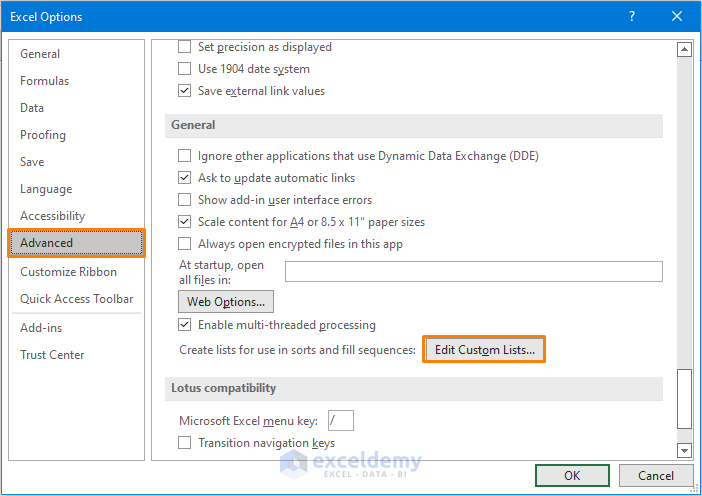Open Help with the question mark icon
Viewport: 702px width, 496px height.
[632, 17]
